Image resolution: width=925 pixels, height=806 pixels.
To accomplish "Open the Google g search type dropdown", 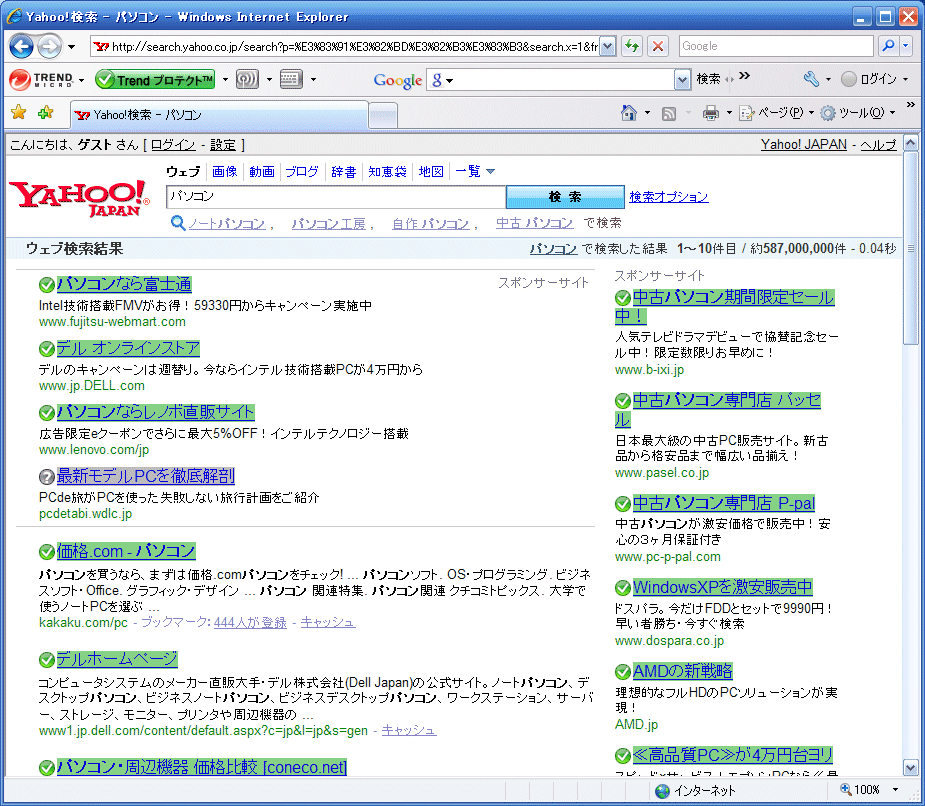I will click(x=442, y=80).
